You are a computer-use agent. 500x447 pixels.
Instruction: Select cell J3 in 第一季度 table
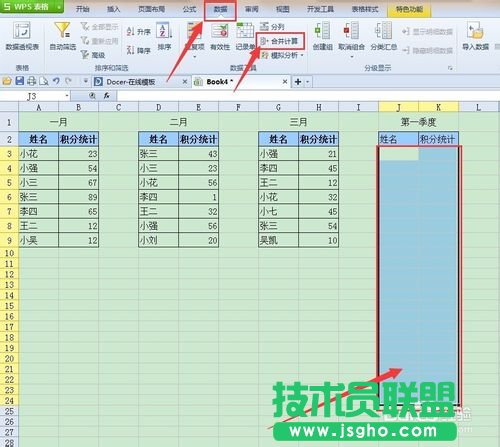(x=399, y=154)
